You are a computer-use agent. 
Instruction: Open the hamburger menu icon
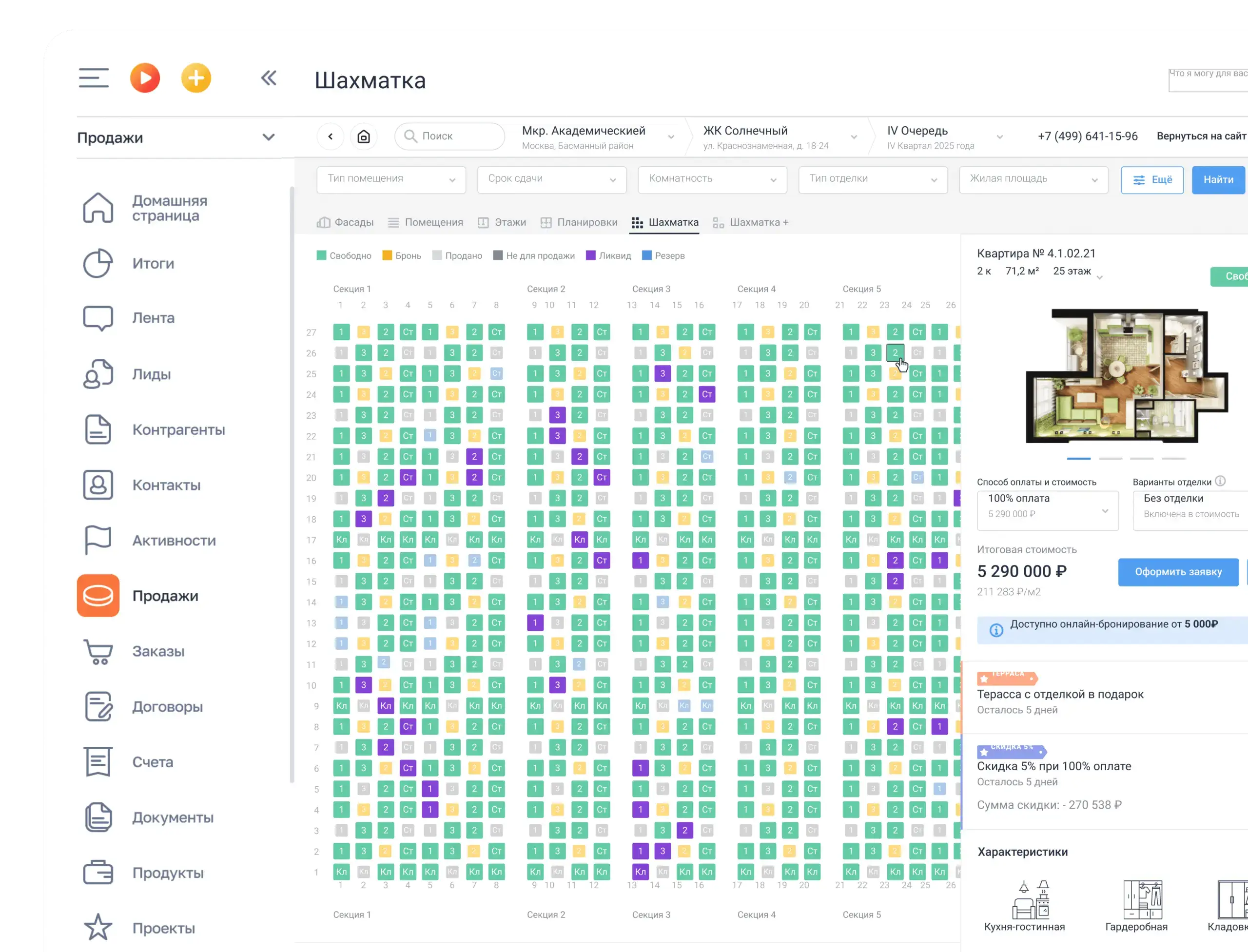94,78
